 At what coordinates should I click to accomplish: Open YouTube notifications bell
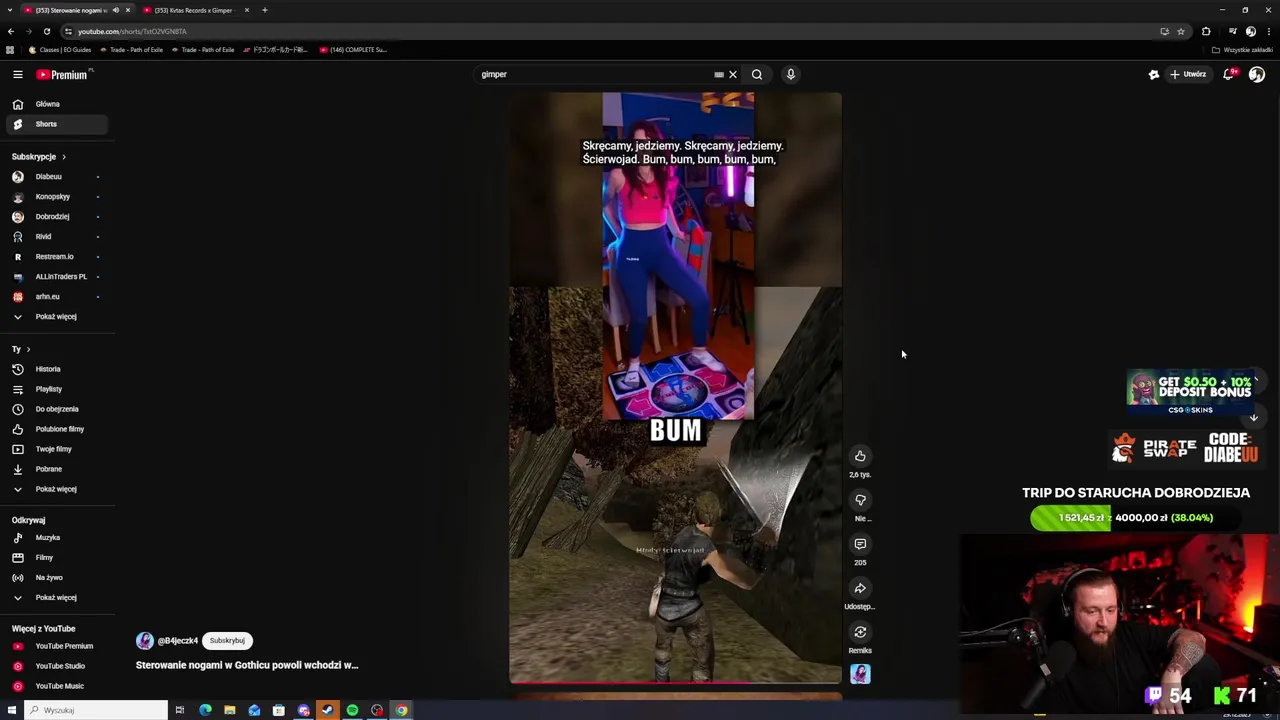(1229, 74)
